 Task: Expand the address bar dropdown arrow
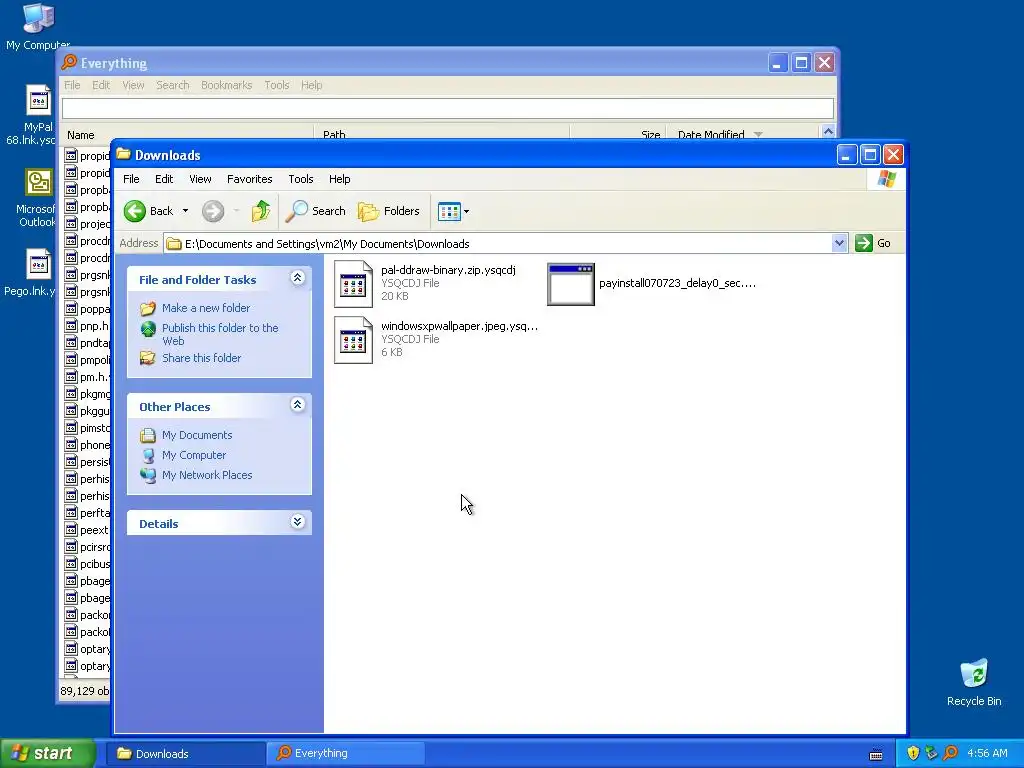tap(839, 244)
